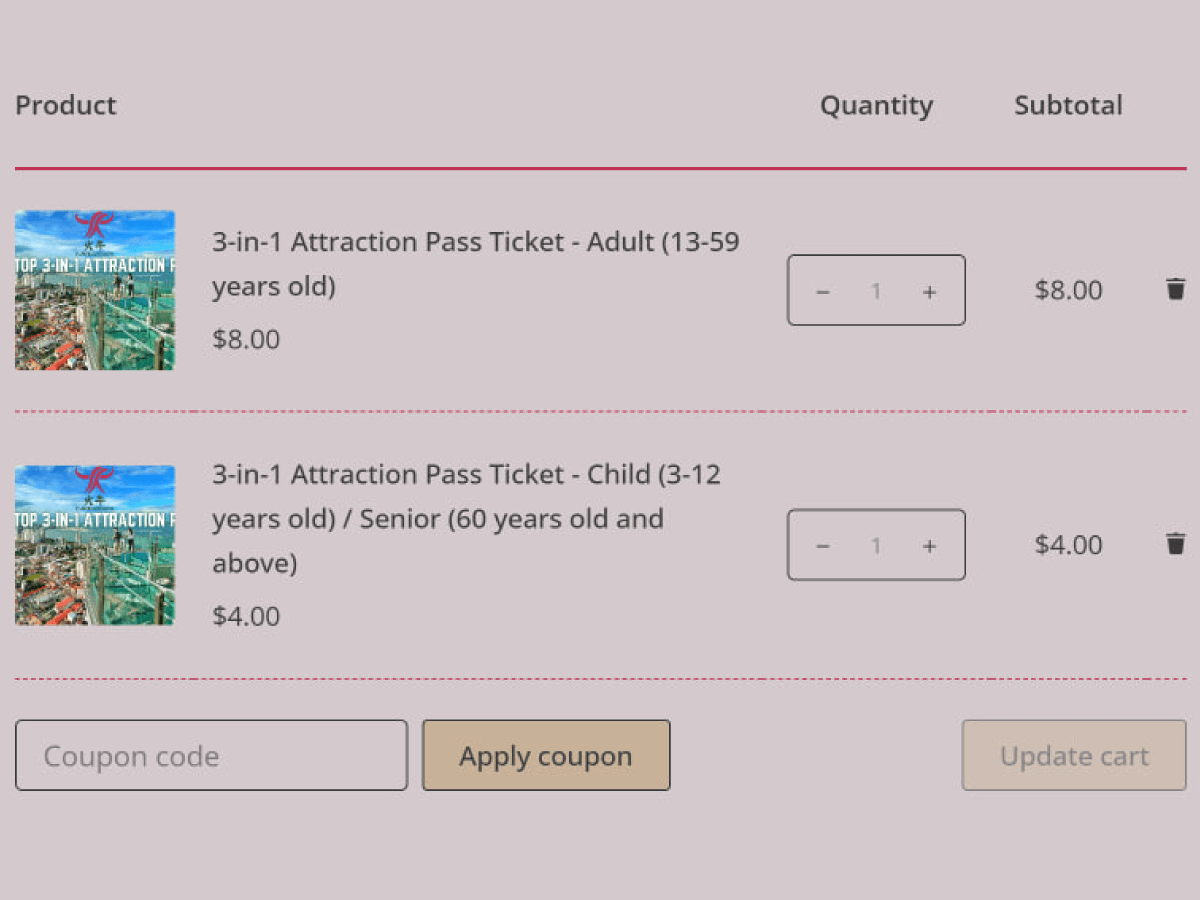Image resolution: width=1200 pixels, height=900 pixels.
Task: Decrease Adult ticket quantity with minus
Action: coord(823,291)
